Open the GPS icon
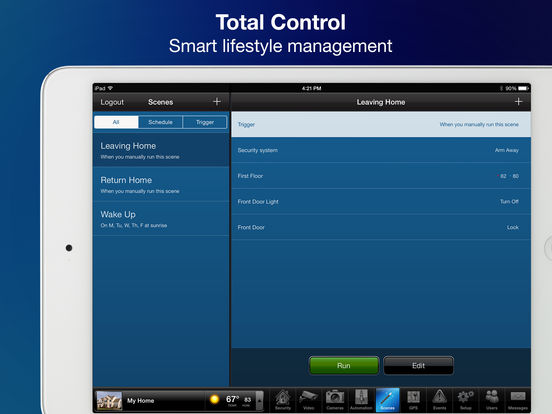The image size is (552, 414). 413,400
